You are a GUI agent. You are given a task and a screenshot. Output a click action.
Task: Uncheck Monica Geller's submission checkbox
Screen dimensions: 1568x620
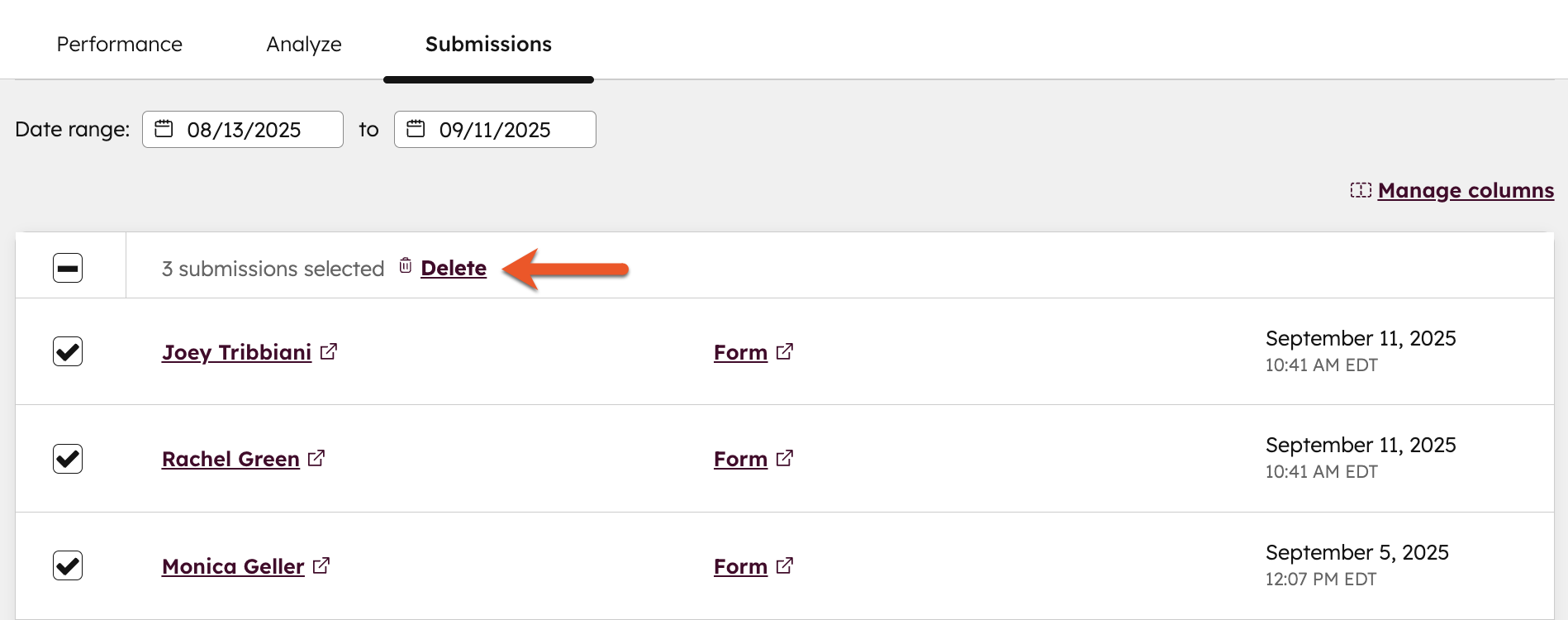(68, 565)
